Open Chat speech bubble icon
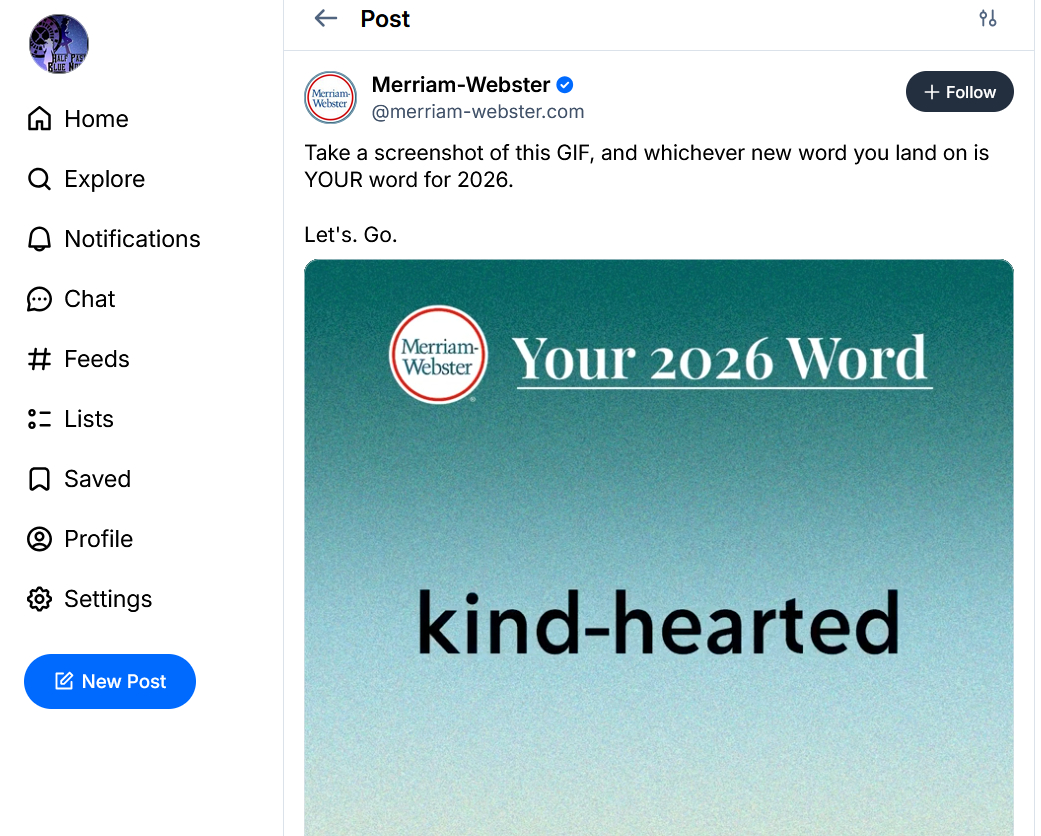1041x836 pixels. coord(39,299)
